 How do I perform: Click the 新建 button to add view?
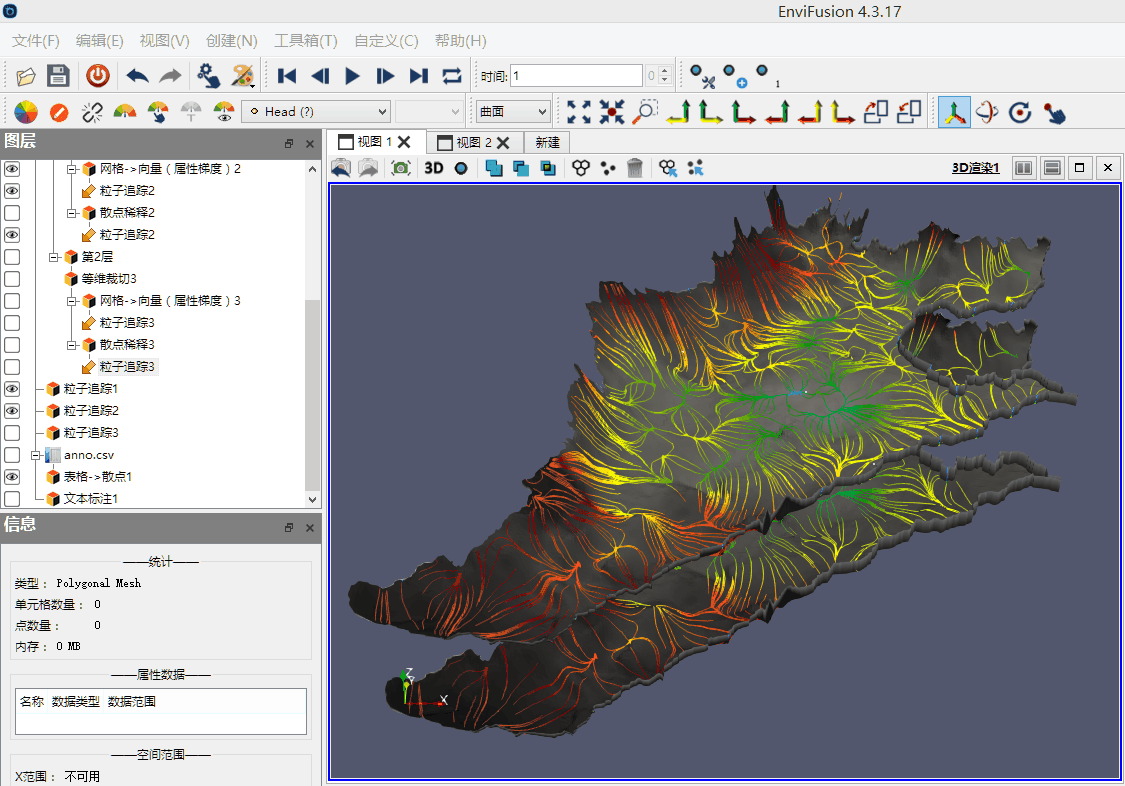[547, 143]
